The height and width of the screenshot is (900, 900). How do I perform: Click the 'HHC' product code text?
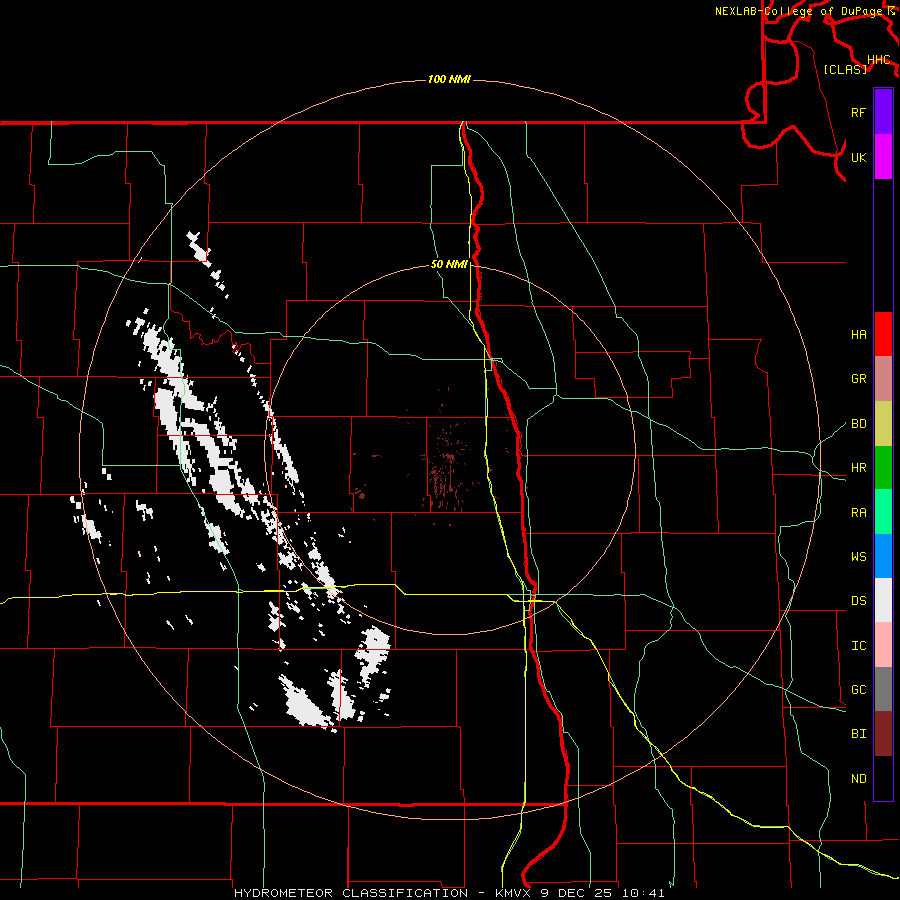pyautogui.click(x=879, y=60)
